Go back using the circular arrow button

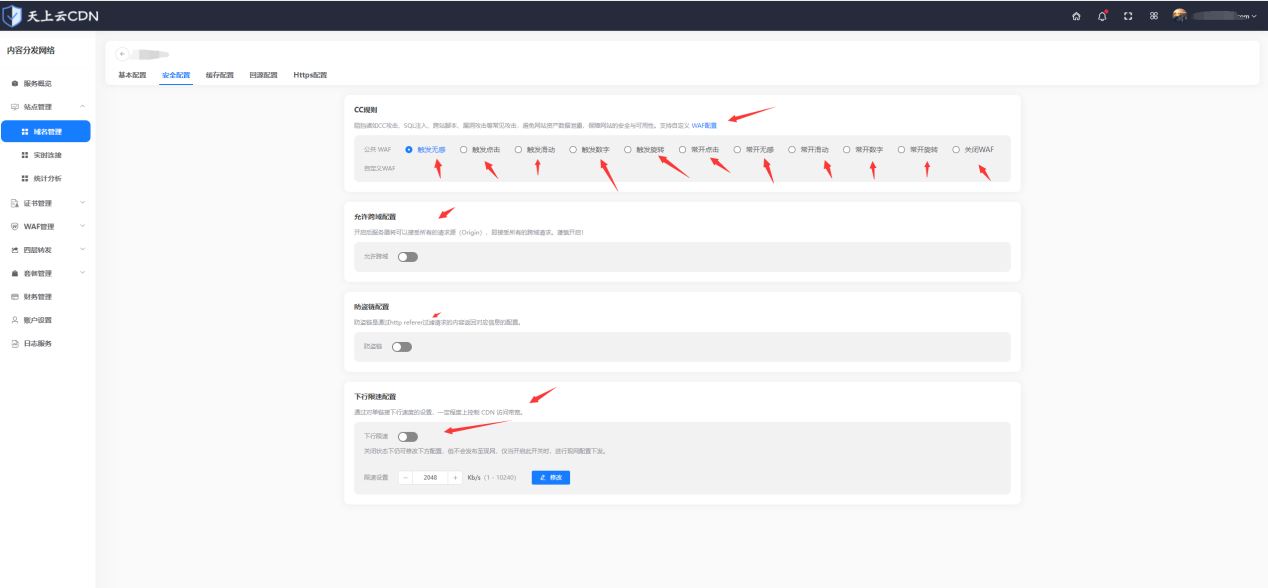[123, 54]
